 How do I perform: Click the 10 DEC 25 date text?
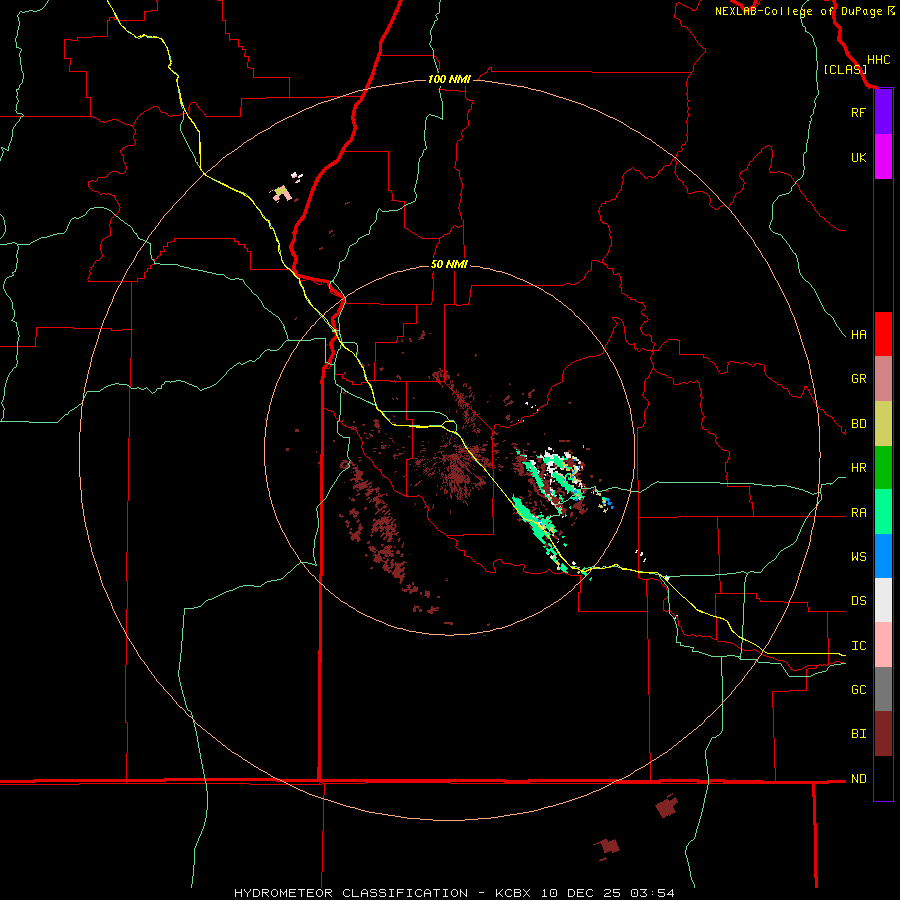point(580,893)
